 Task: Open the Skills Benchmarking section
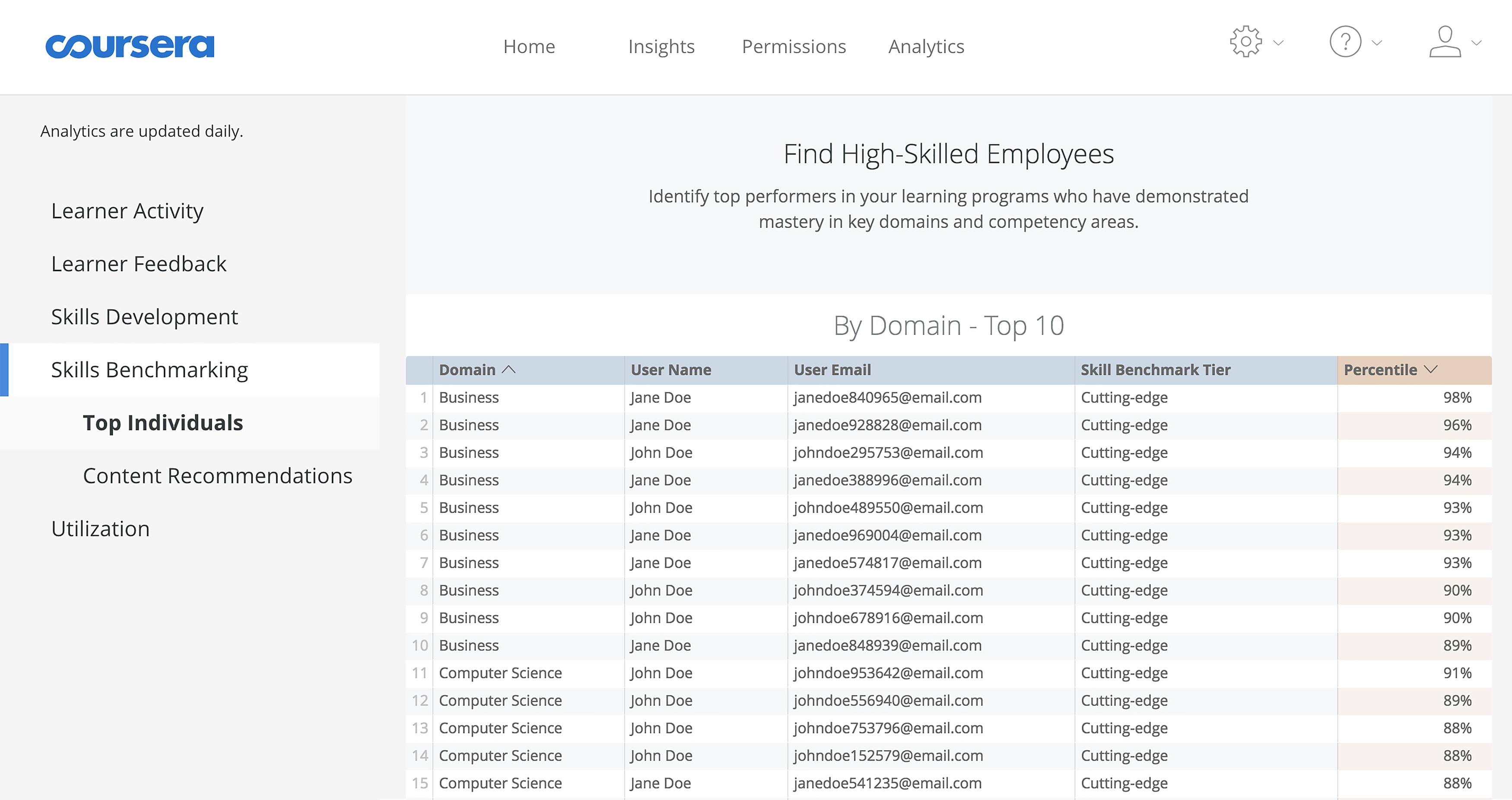click(149, 369)
